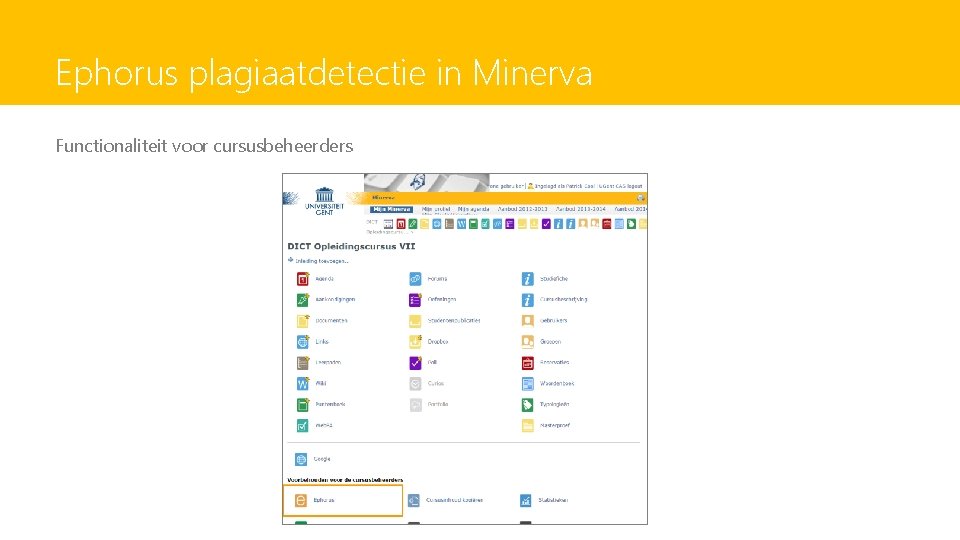
Task: Open the orange Ephorus icon
Action: (301, 501)
